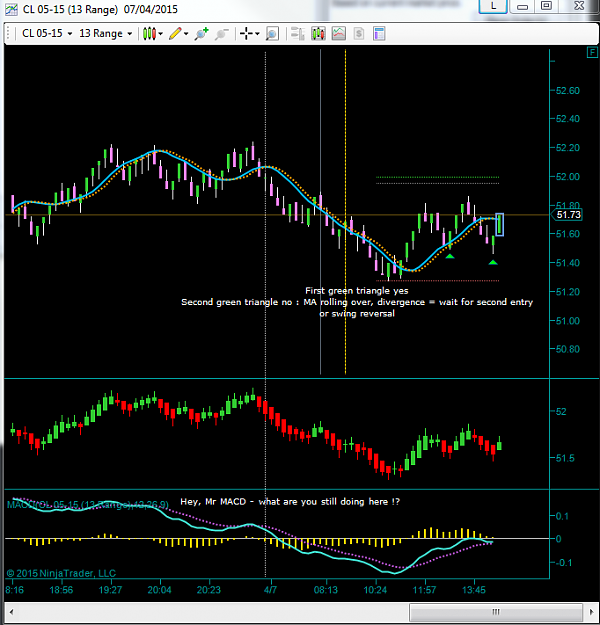Click the second green triangle signal marker
The image size is (600, 625).
pyautogui.click(x=493, y=262)
